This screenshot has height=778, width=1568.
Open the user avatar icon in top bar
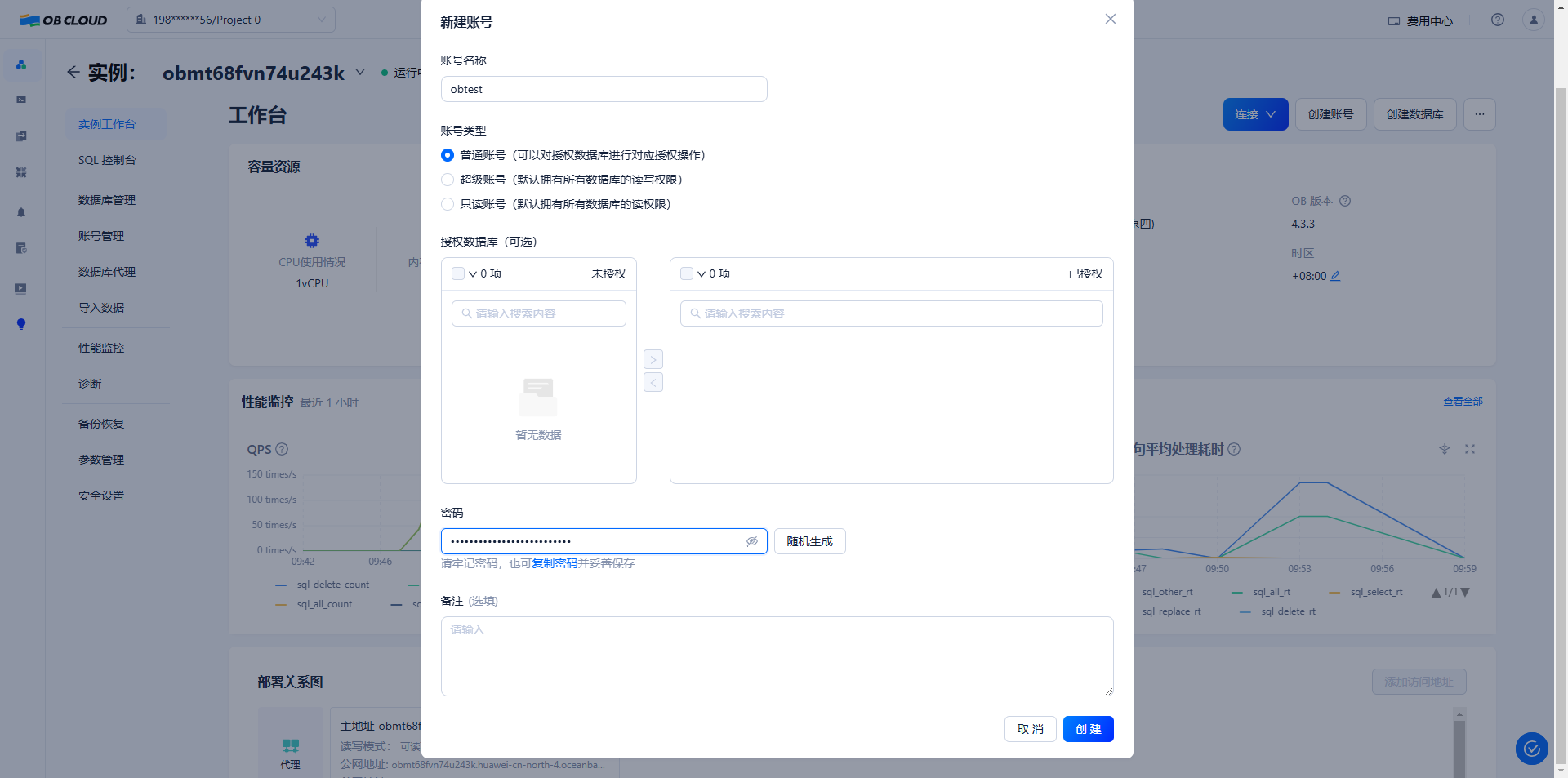[1534, 20]
